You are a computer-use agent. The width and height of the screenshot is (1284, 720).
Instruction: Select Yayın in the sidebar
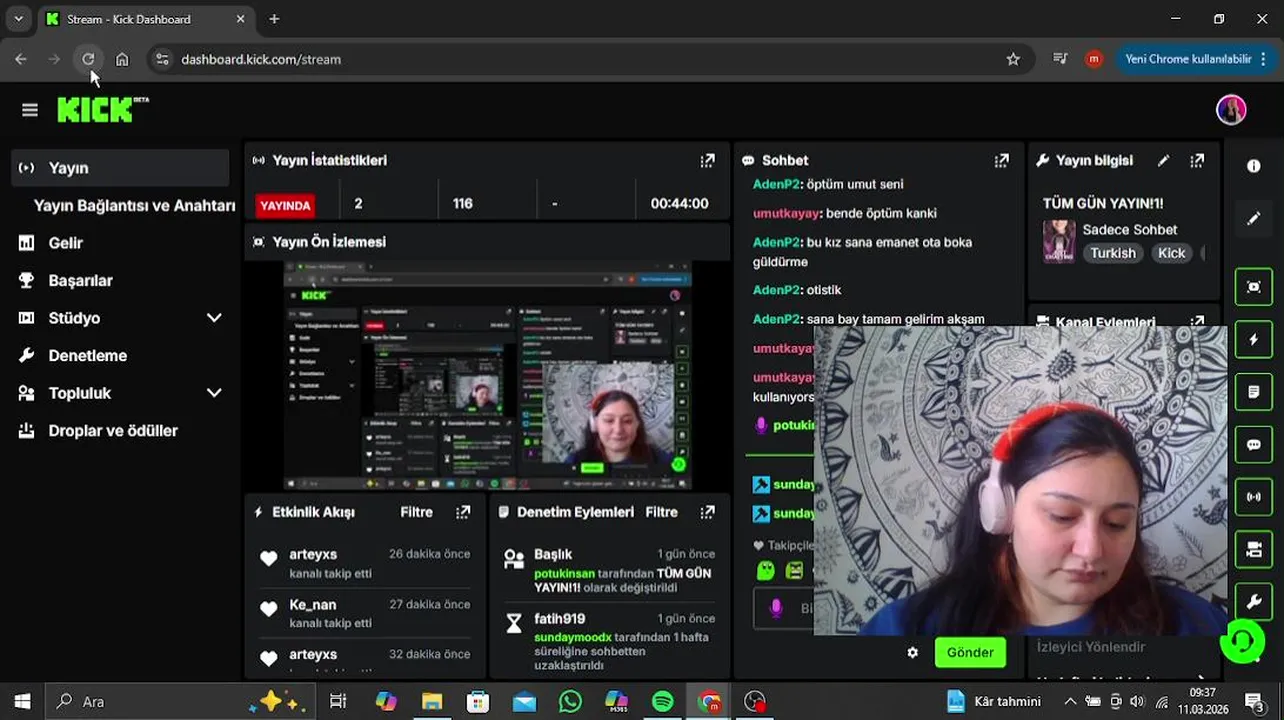[120, 168]
